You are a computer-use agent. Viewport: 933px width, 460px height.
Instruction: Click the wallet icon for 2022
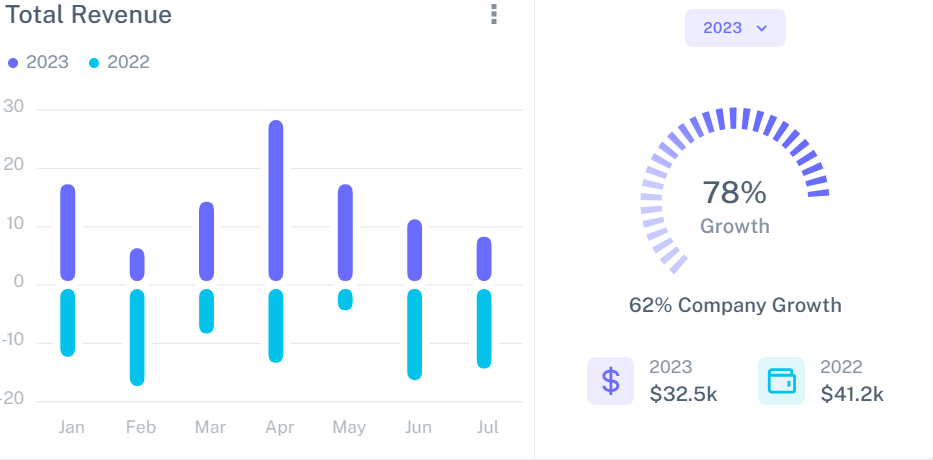(x=781, y=381)
